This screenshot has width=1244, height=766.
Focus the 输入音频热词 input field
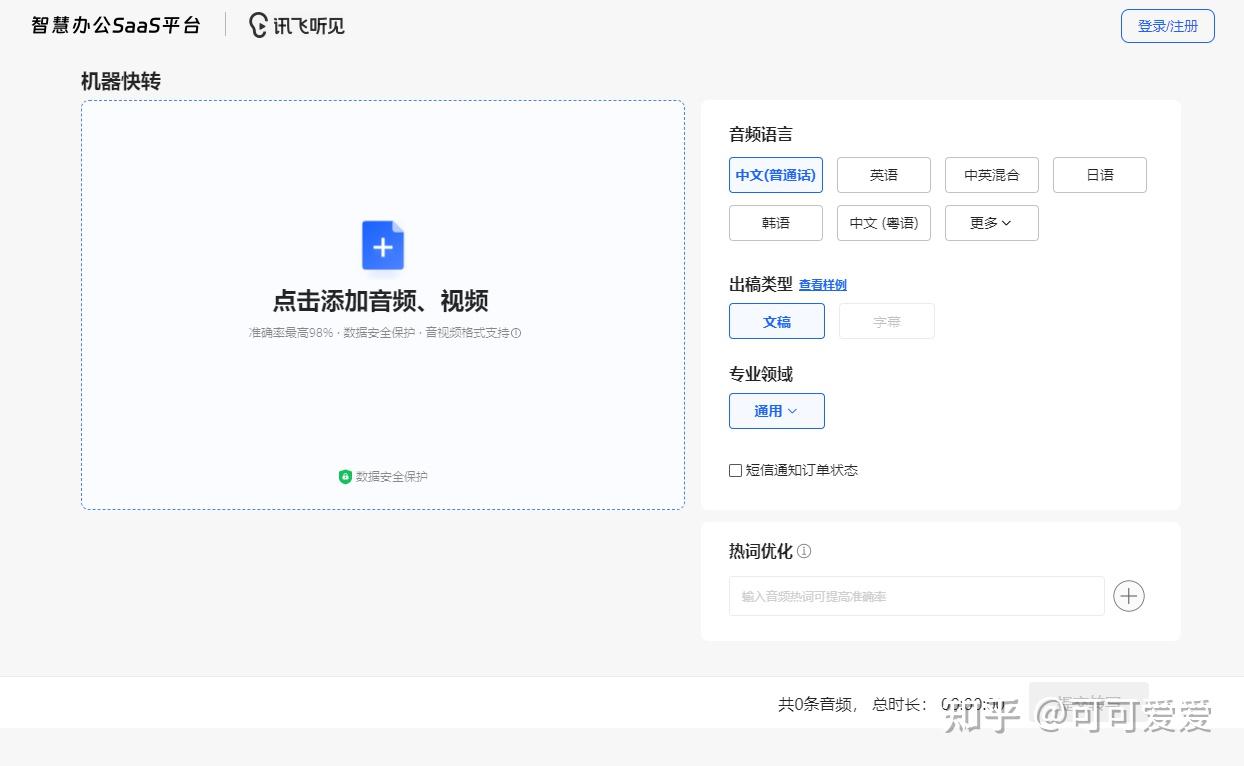click(x=917, y=596)
